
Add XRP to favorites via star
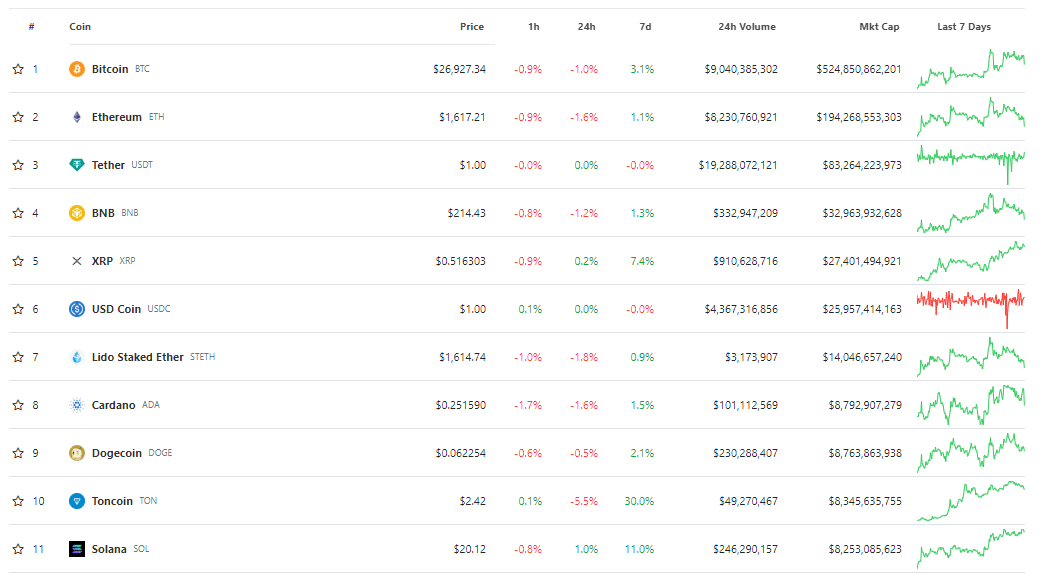pyautogui.click(x=18, y=261)
